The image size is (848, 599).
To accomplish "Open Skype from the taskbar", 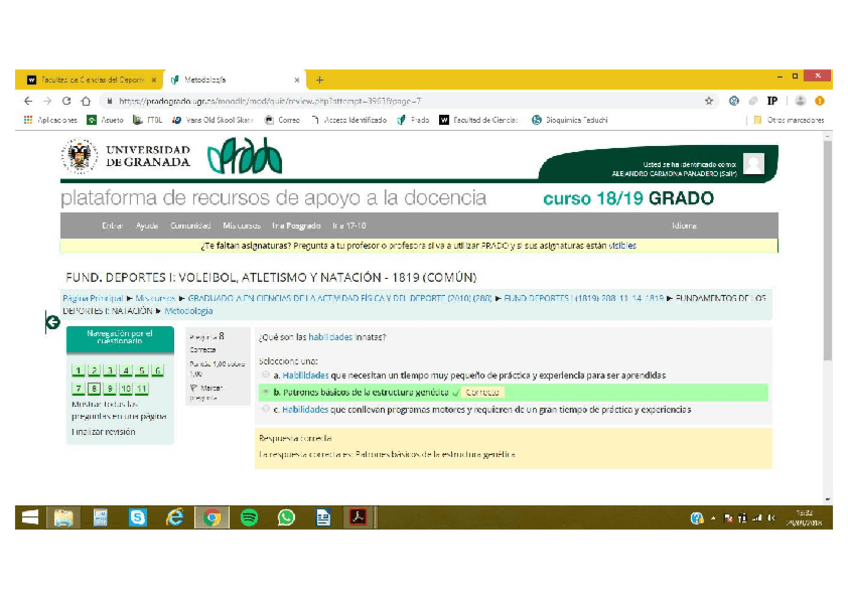I will [x=137, y=517].
